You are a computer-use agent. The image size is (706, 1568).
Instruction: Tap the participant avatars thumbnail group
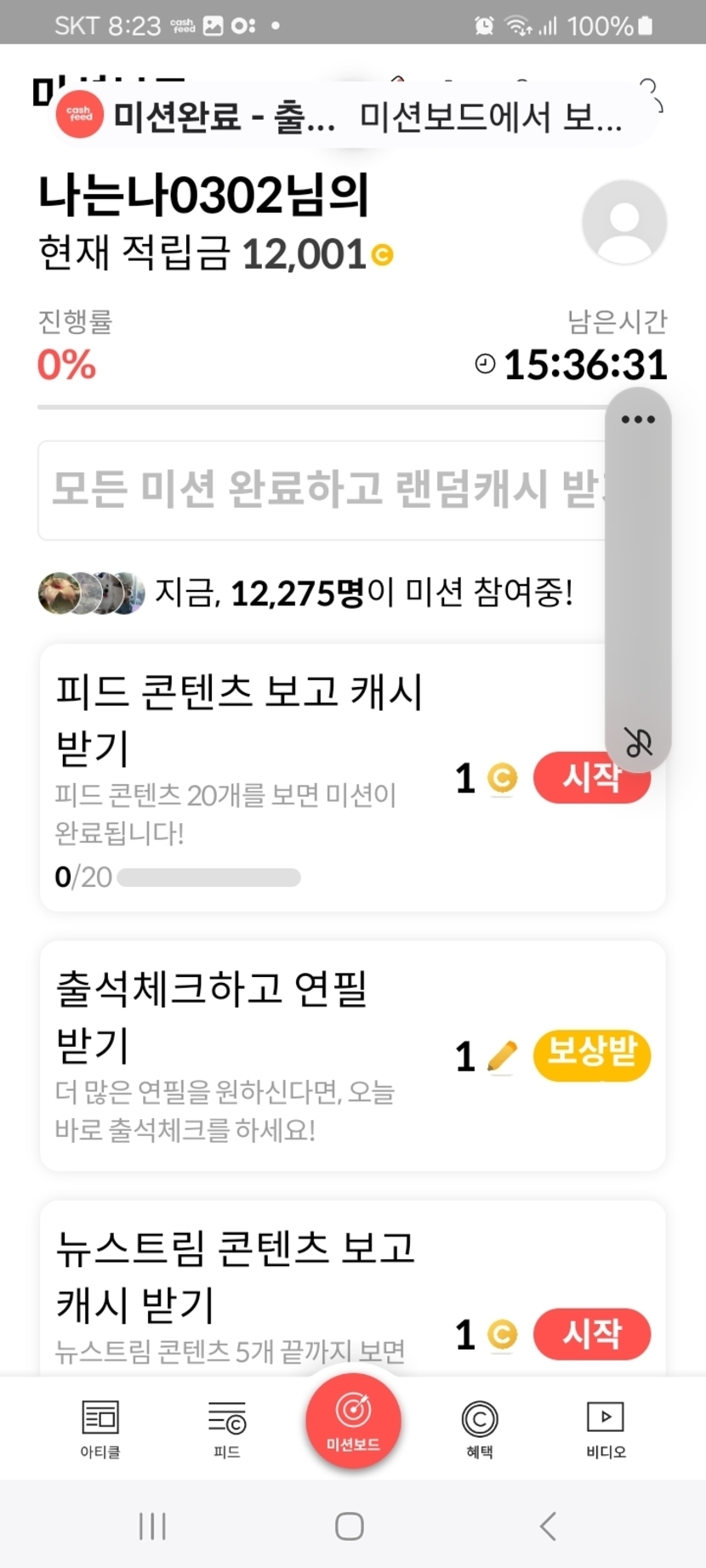coord(91,593)
